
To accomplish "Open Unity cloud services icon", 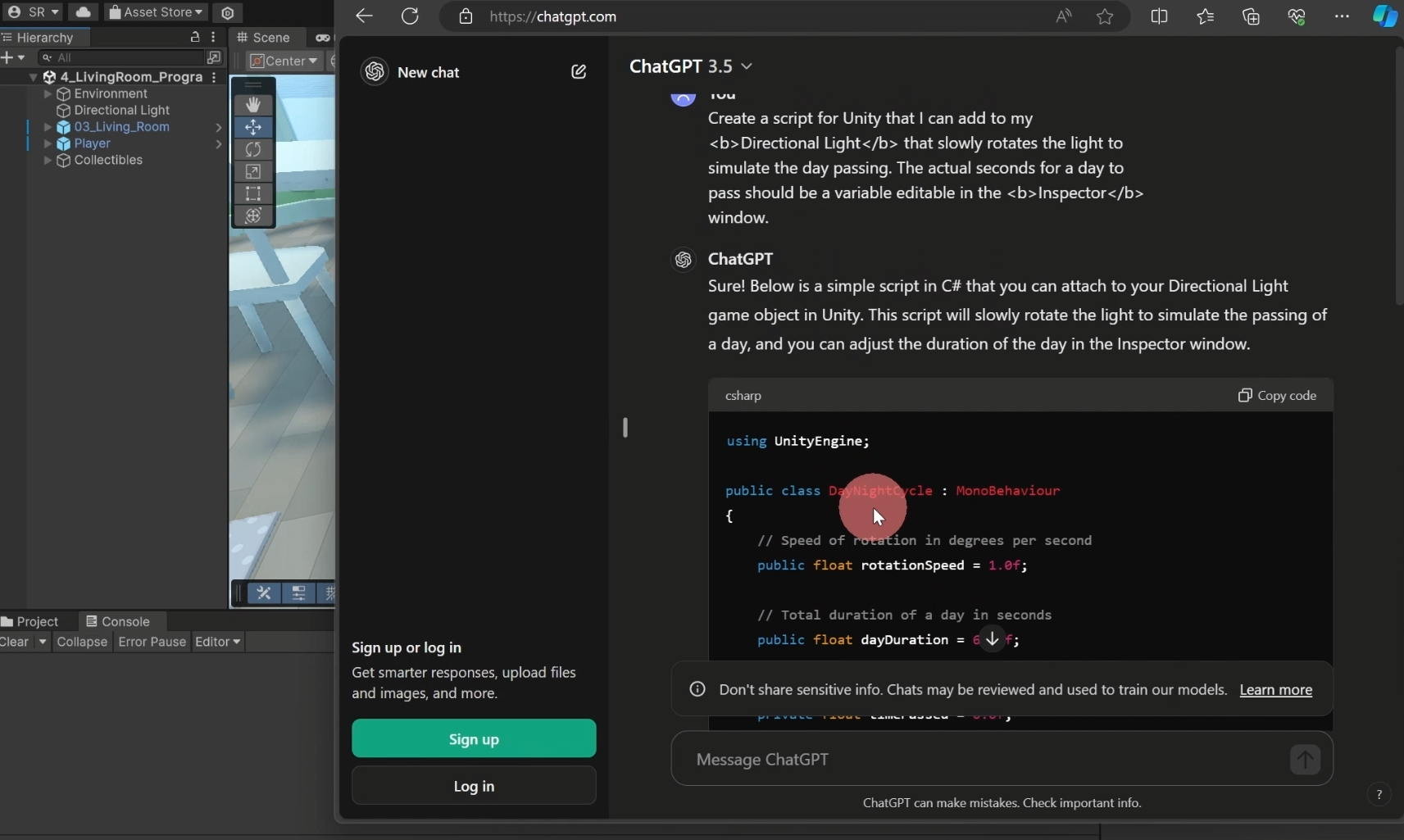I will coord(84,12).
